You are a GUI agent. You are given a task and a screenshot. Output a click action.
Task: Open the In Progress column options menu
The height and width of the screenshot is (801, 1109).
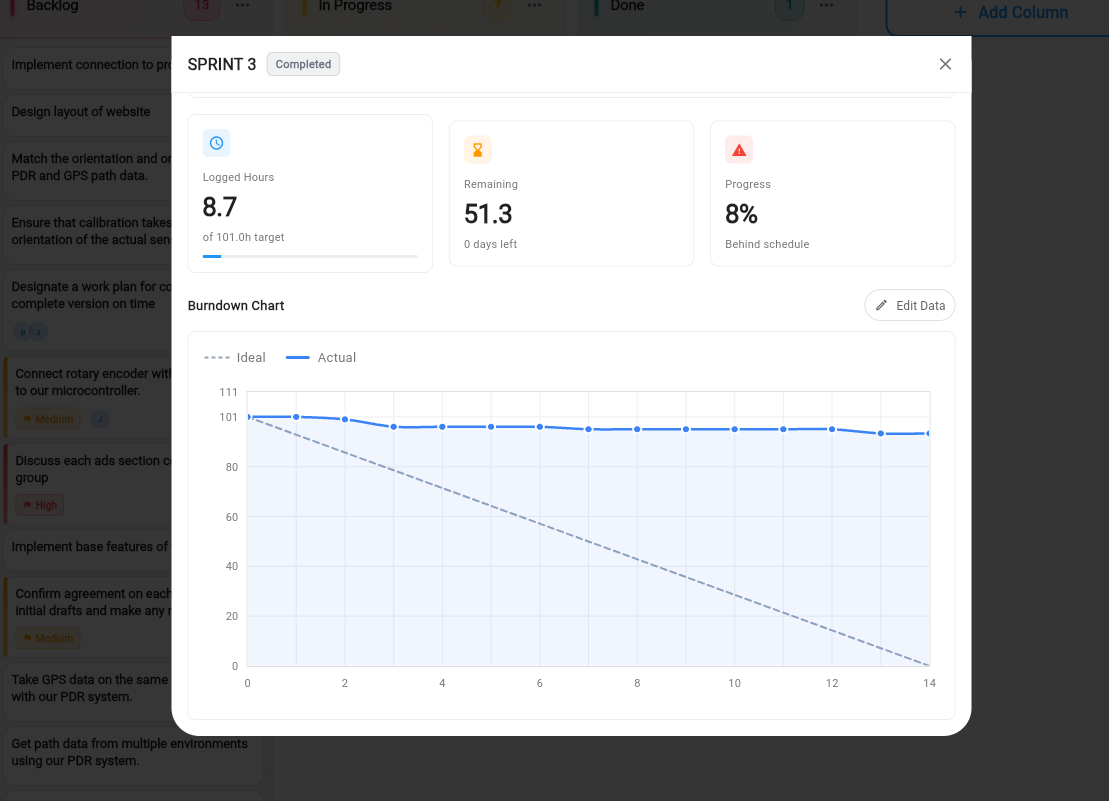pyautogui.click(x=534, y=5)
